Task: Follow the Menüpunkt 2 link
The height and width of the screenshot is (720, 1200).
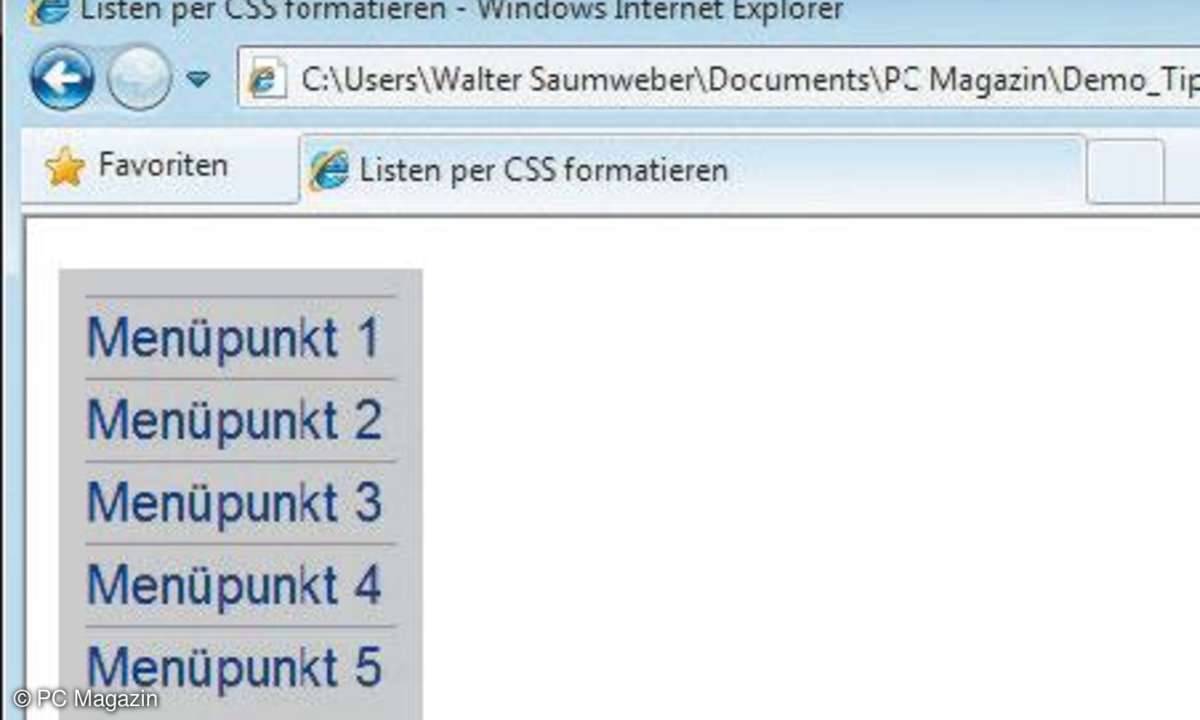Action: click(233, 420)
